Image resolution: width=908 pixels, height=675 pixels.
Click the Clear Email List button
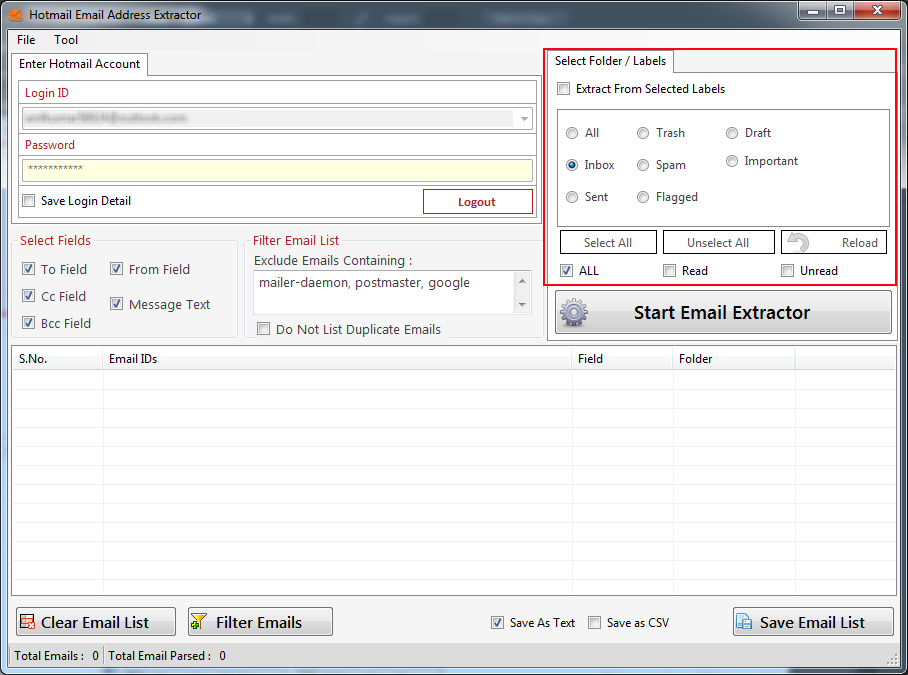pos(96,622)
